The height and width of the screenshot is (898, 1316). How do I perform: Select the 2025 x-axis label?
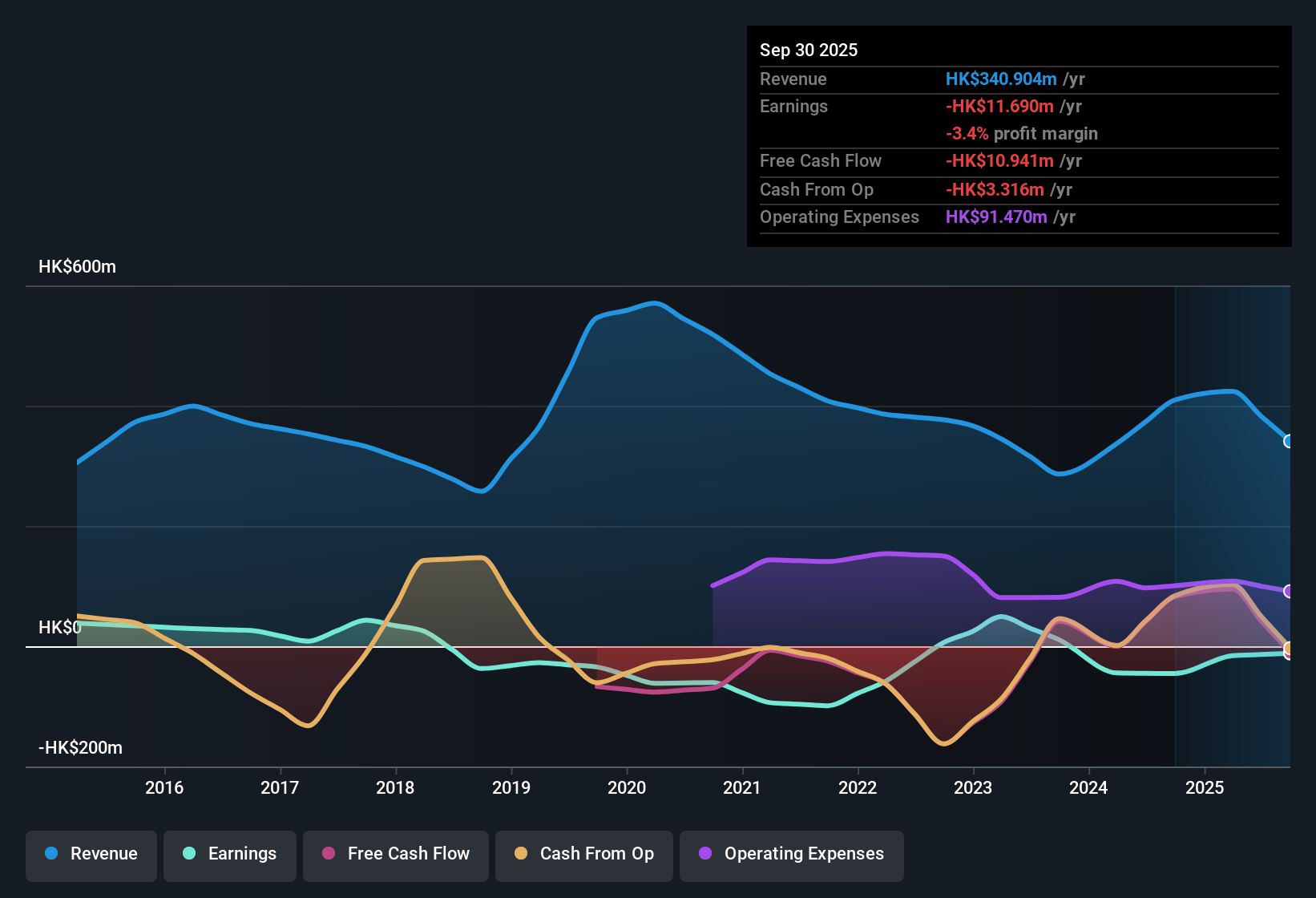[1205, 787]
